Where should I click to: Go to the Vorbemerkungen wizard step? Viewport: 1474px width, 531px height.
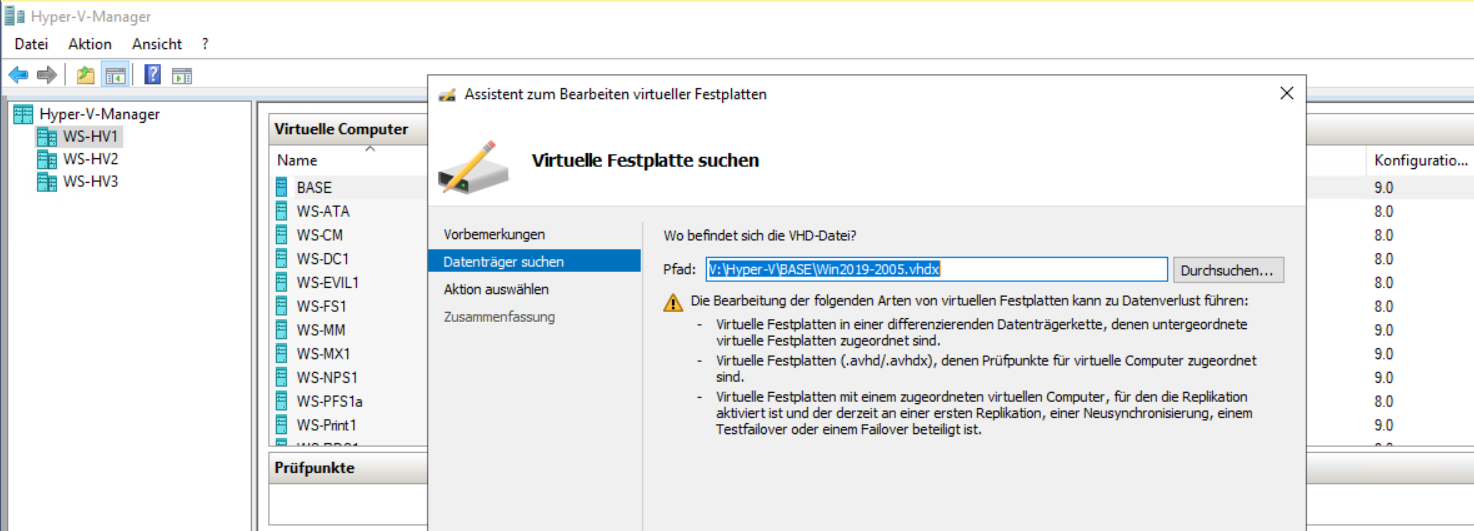(x=494, y=234)
